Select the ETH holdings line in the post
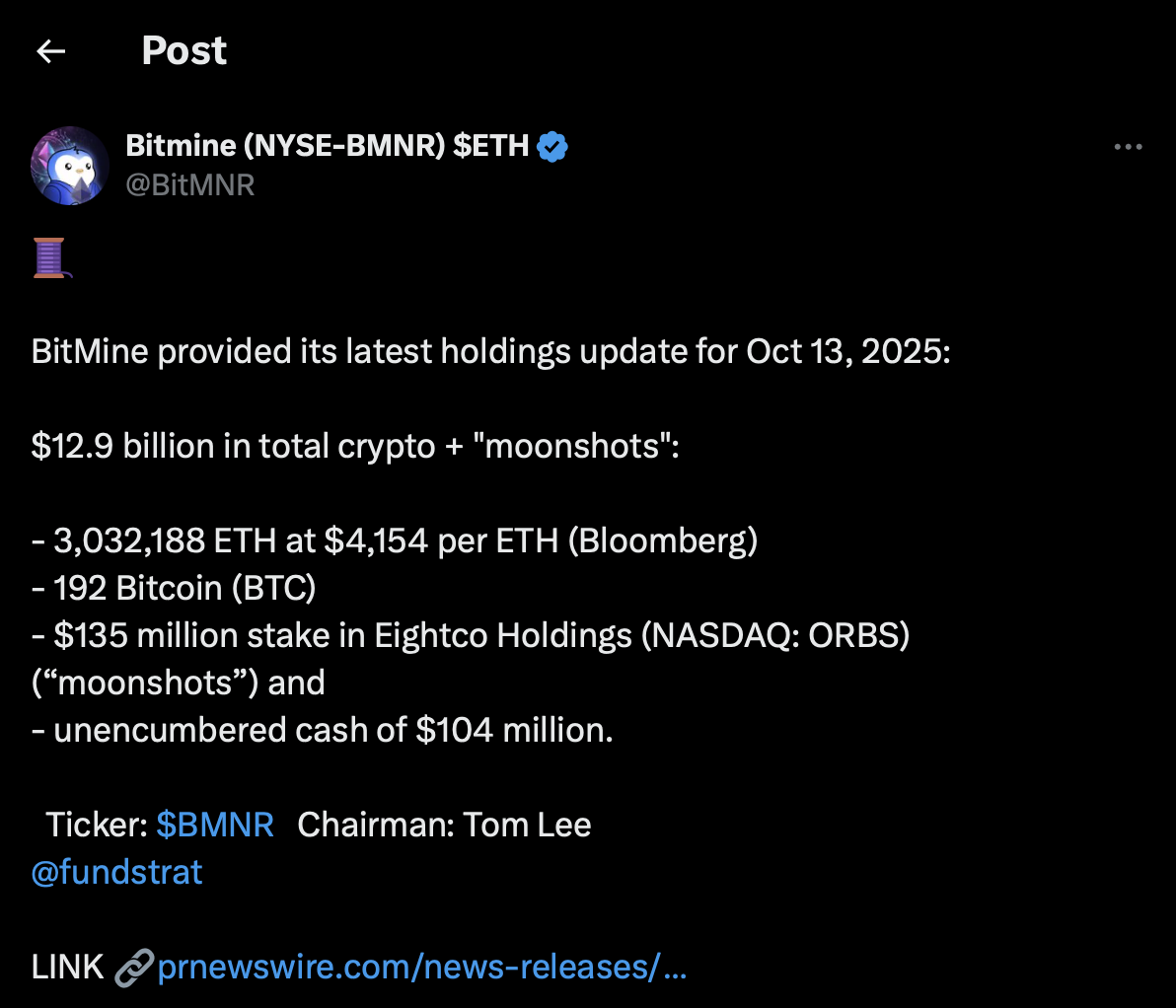The height and width of the screenshot is (1008, 1176). click(395, 540)
